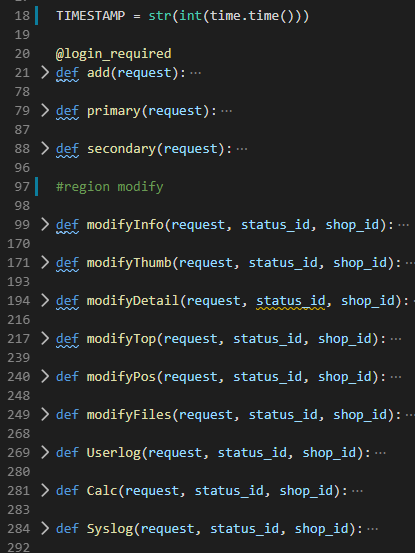
Task: Unfold the Calc function chevron
Action: (x=45, y=491)
